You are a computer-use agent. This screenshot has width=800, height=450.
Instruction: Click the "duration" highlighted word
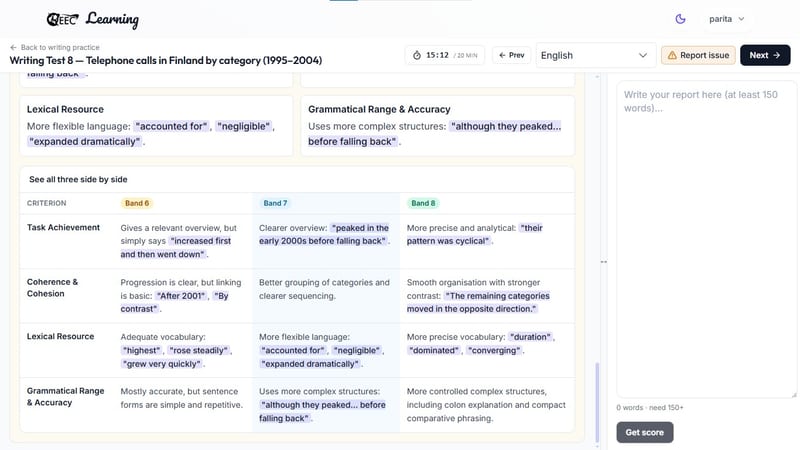coord(530,337)
